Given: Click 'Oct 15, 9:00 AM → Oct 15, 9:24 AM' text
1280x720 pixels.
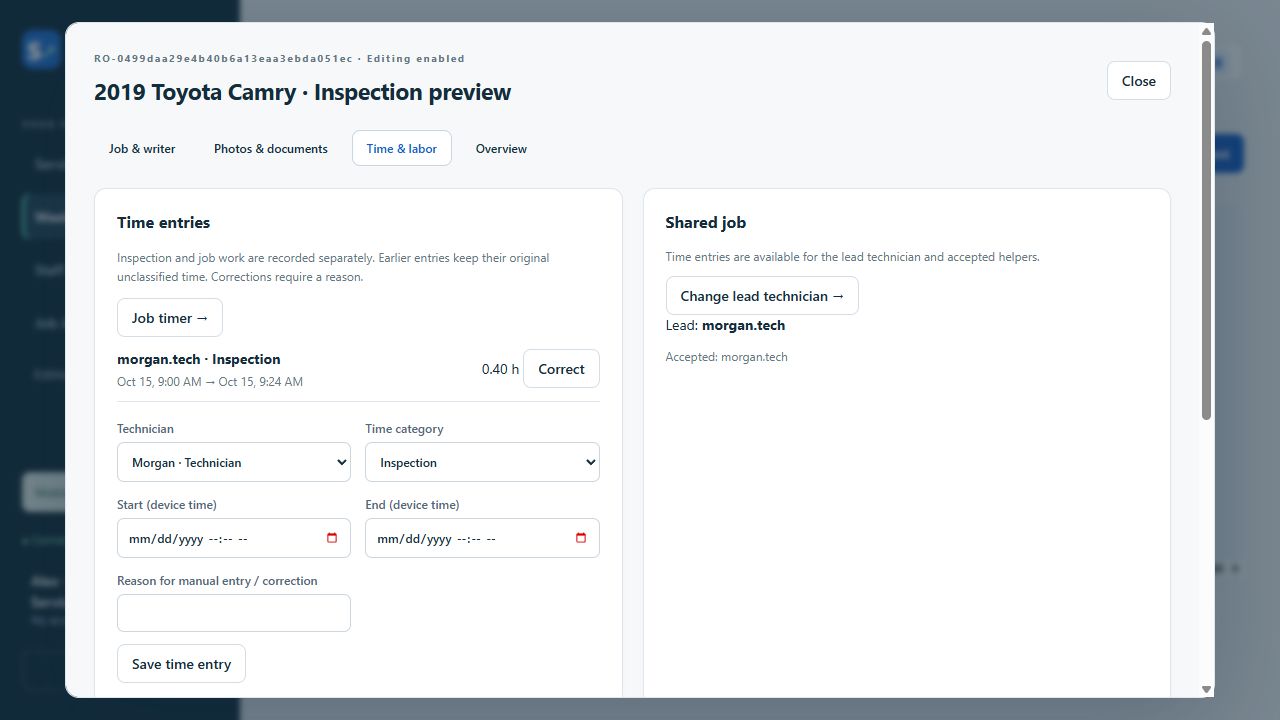Looking at the screenshot, I should (210, 382).
